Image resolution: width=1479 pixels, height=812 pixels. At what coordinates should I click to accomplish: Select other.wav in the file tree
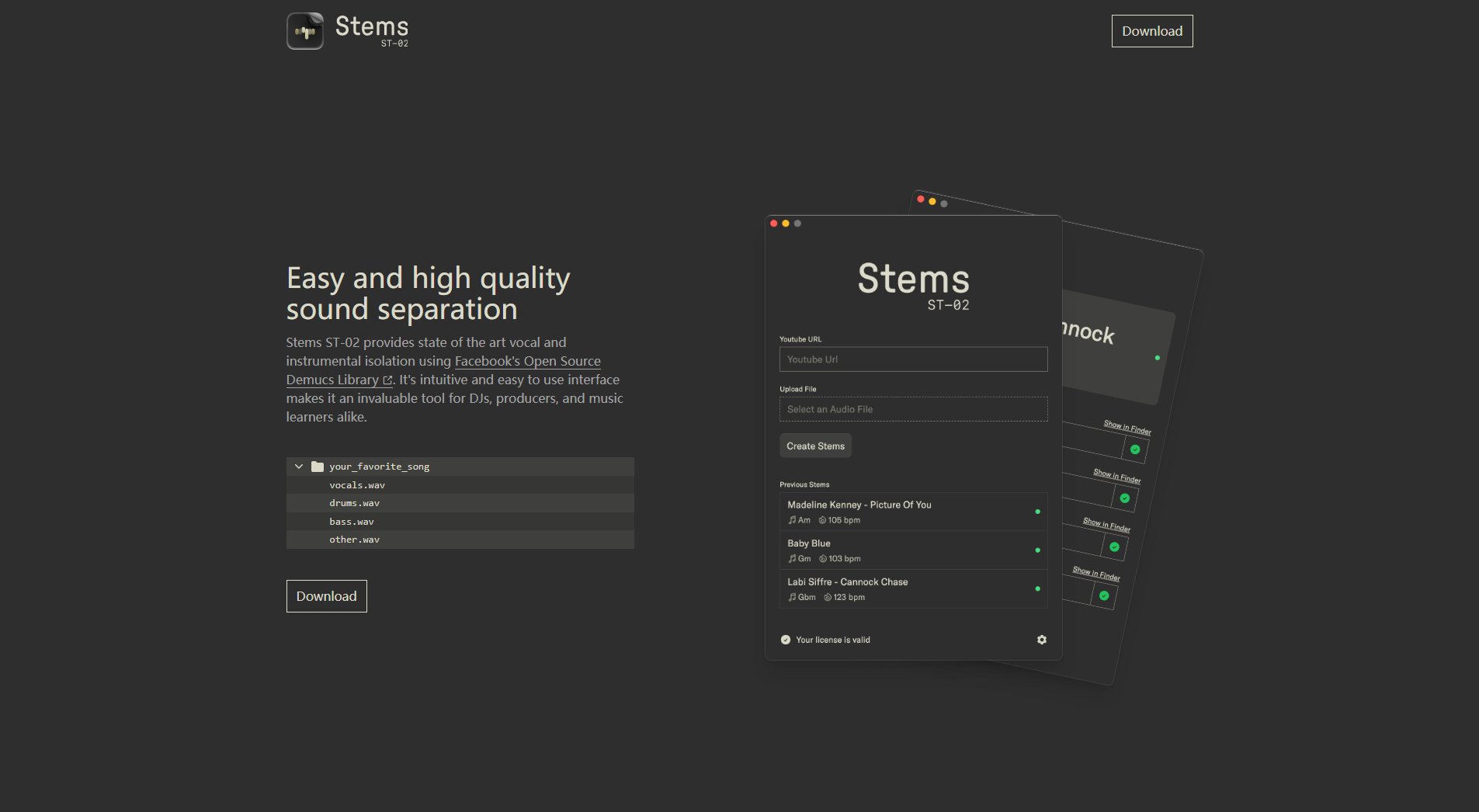point(354,540)
